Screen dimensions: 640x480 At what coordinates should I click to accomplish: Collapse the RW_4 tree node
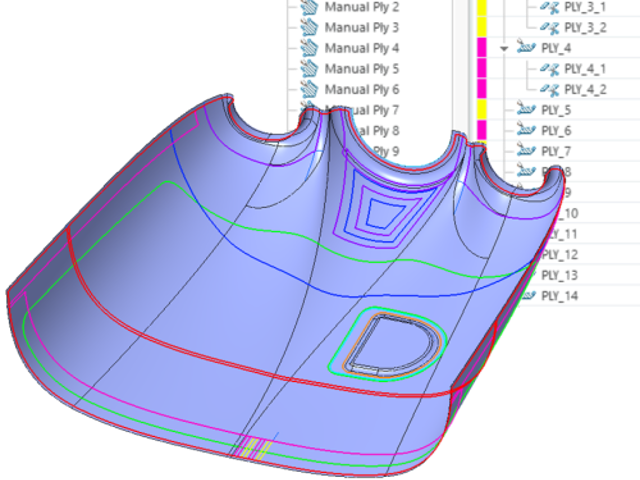coord(504,47)
